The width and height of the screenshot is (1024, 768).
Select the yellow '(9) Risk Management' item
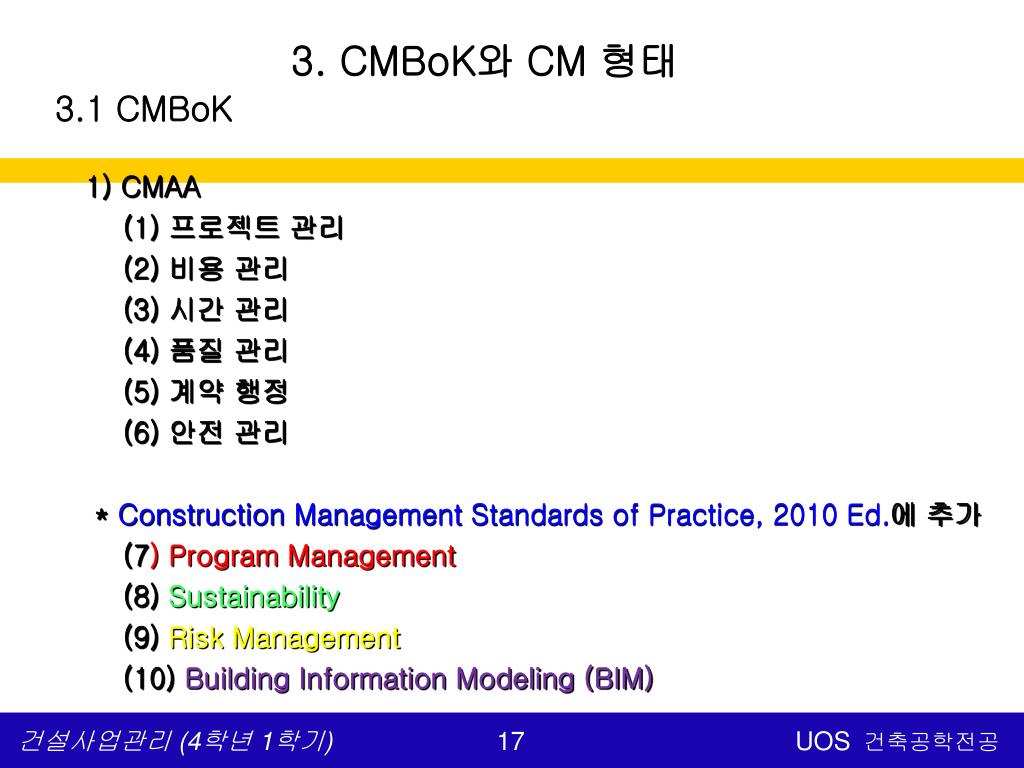[262, 638]
